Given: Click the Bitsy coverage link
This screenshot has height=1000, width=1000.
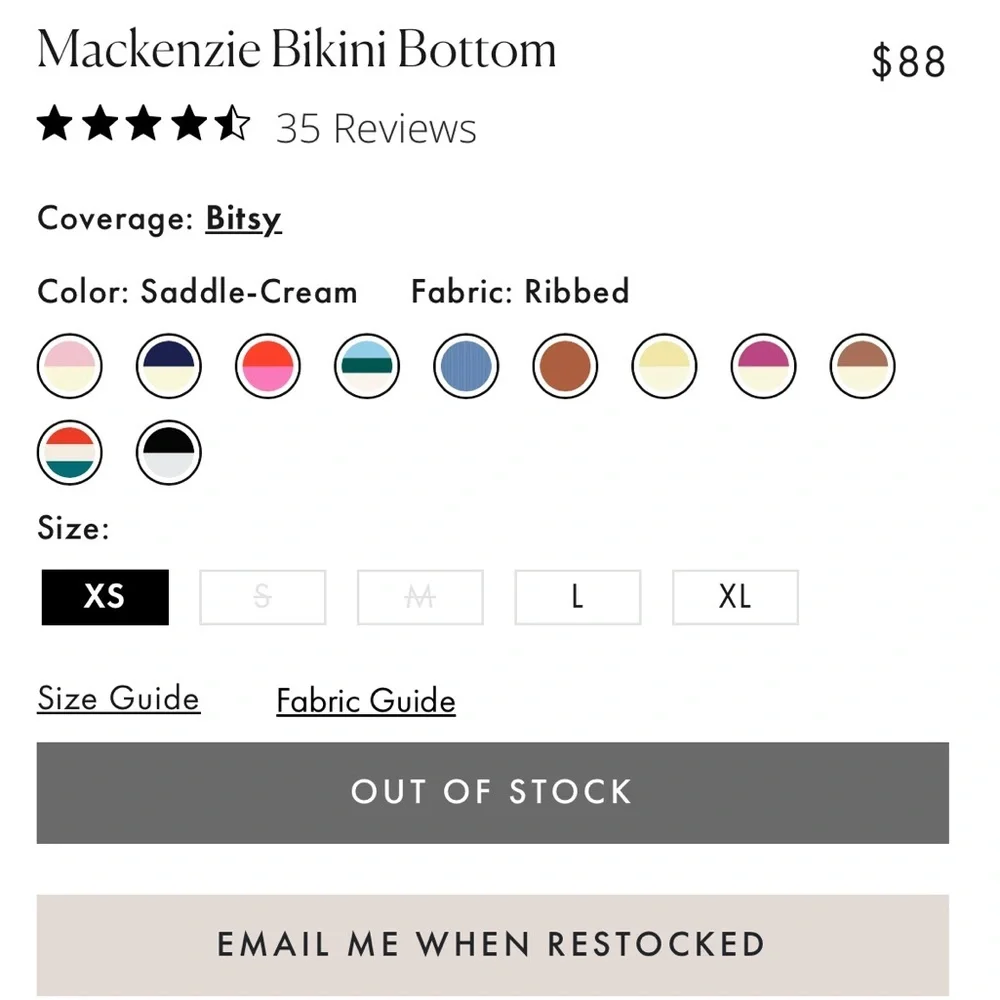Looking at the screenshot, I should pos(243,218).
